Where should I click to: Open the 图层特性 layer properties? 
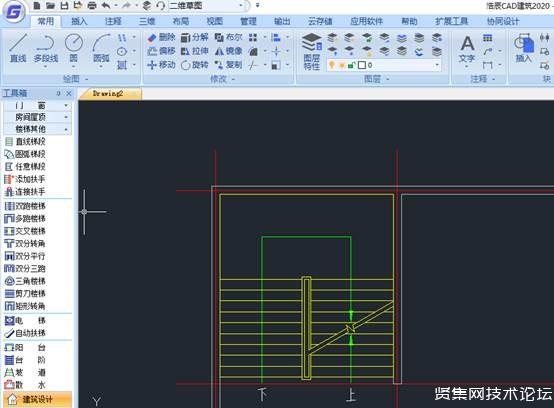(x=312, y=52)
